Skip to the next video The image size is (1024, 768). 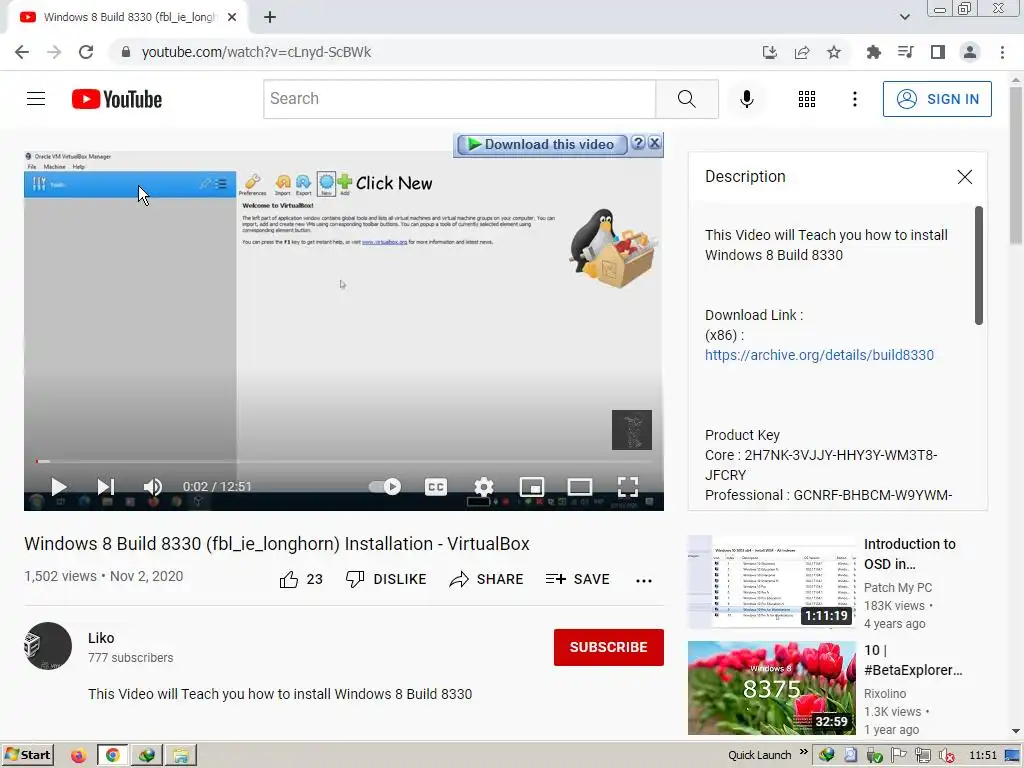(105, 487)
